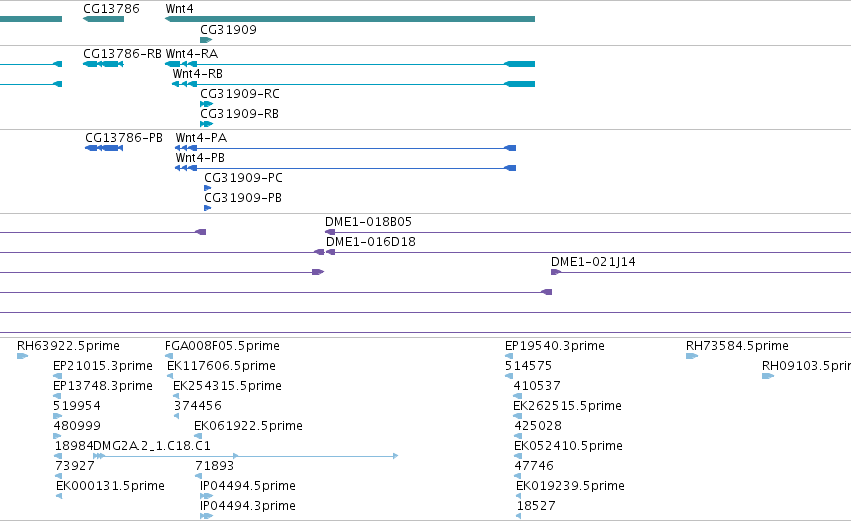Screen dimensions: 851x521
Task: Click the CG31909-RC transcript arrow
Action: pyautogui.click(x=206, y=104)
